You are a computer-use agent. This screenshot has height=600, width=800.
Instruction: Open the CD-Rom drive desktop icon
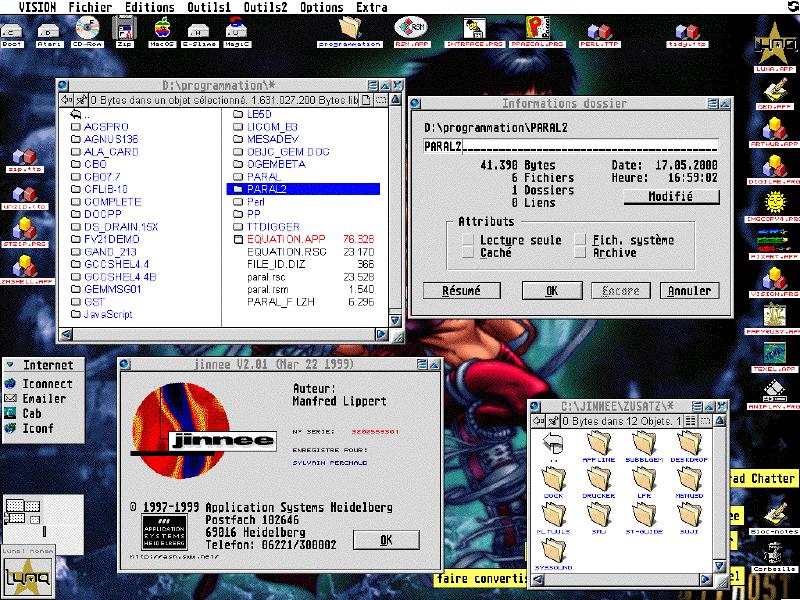pos(87,31)
